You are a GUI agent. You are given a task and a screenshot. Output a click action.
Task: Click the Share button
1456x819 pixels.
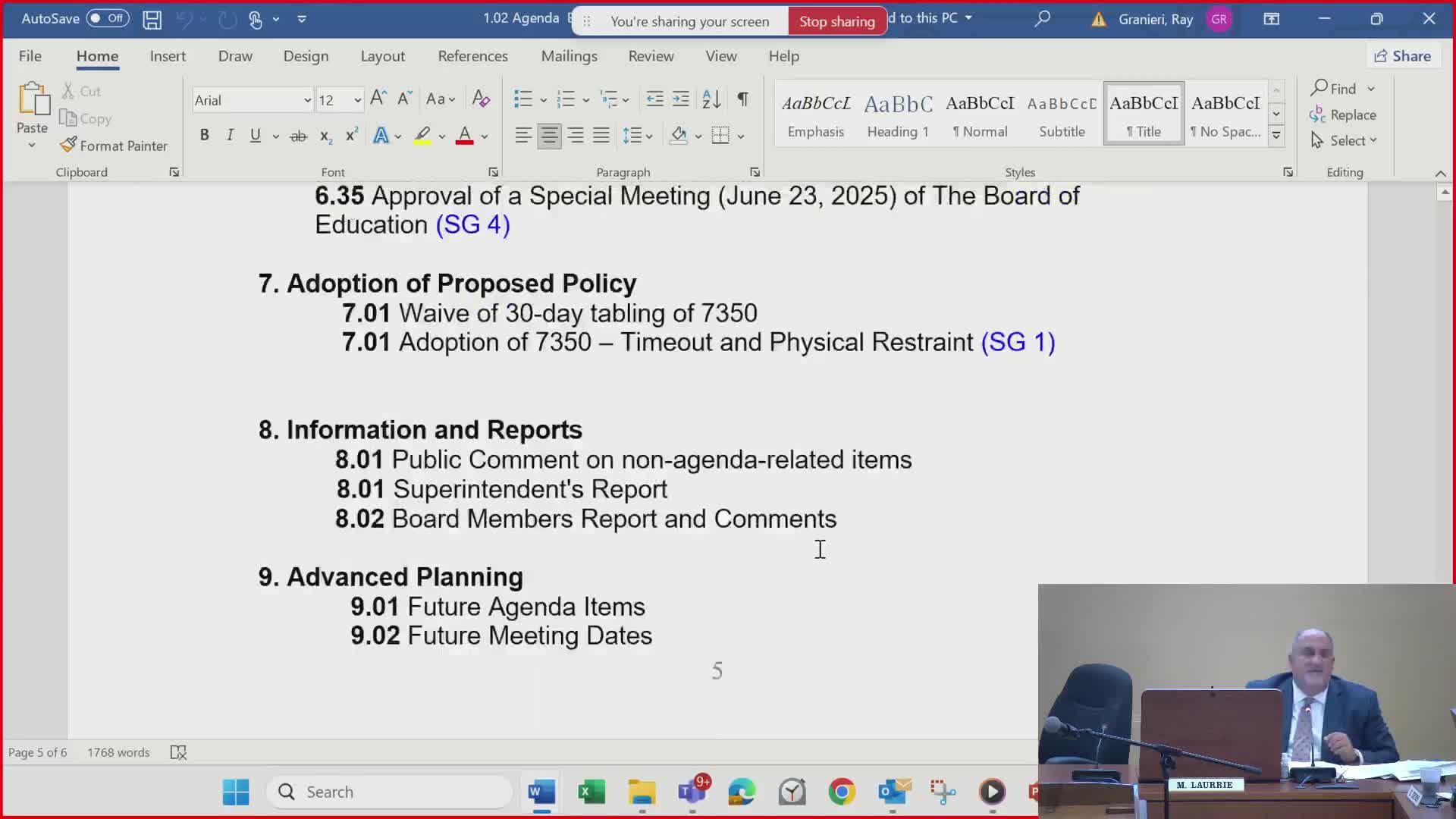(1403, 56)
